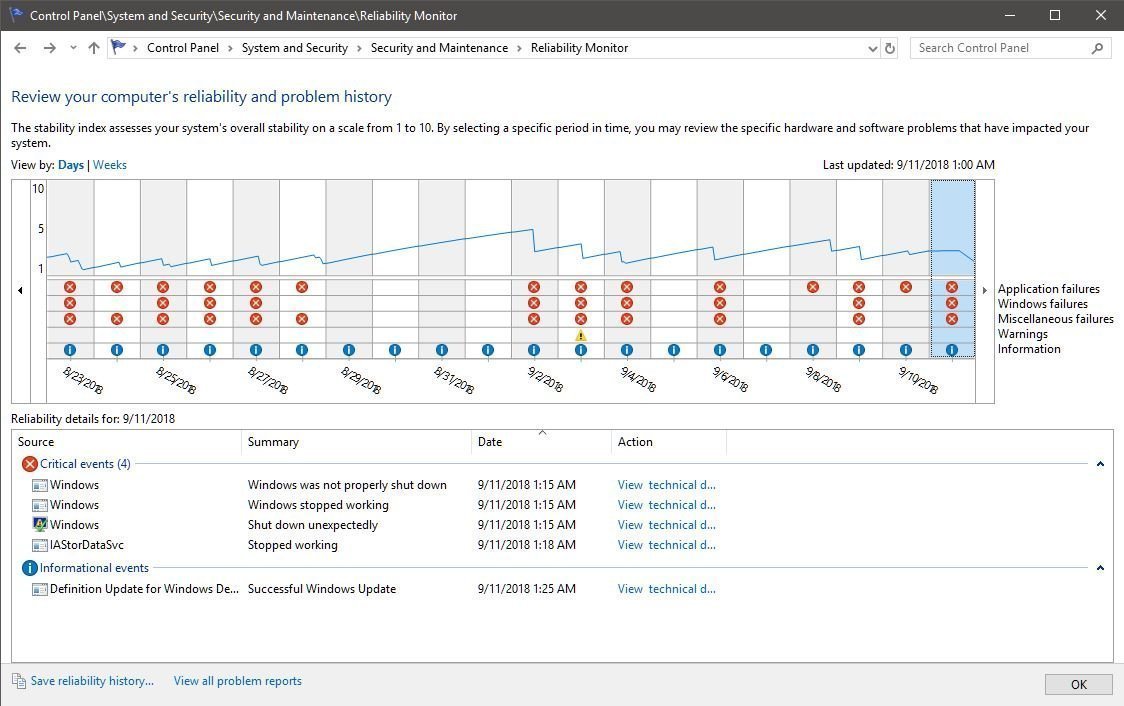Open the recent locations dropdown arrow

point(73,48)
